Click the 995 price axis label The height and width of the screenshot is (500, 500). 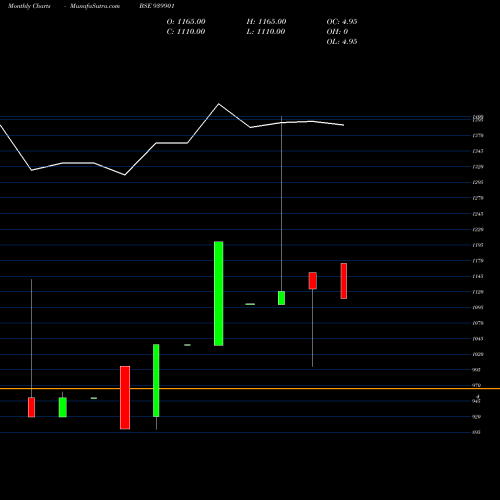pyautogui.click(x=477, y=370)
